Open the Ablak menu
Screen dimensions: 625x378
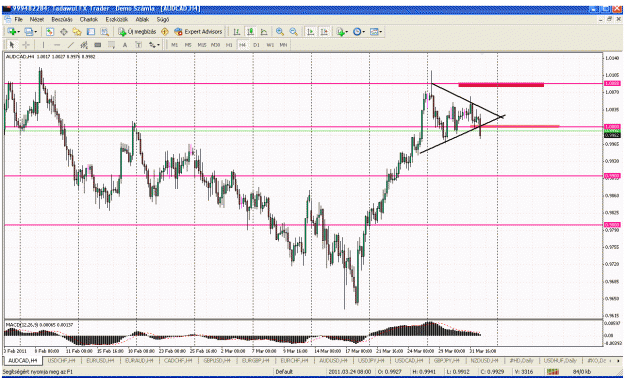[142, 19]
